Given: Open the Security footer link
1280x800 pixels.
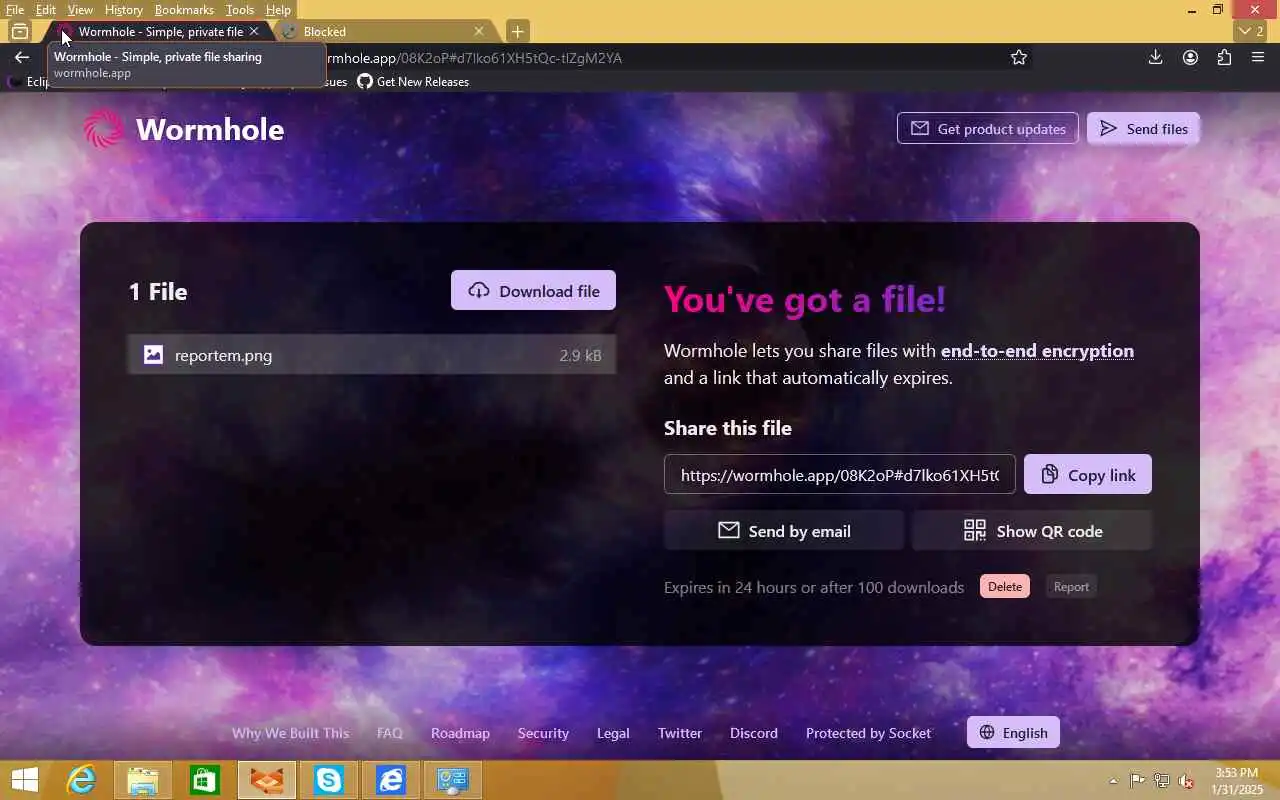Looking at the screenshot, I should (543, 733).
